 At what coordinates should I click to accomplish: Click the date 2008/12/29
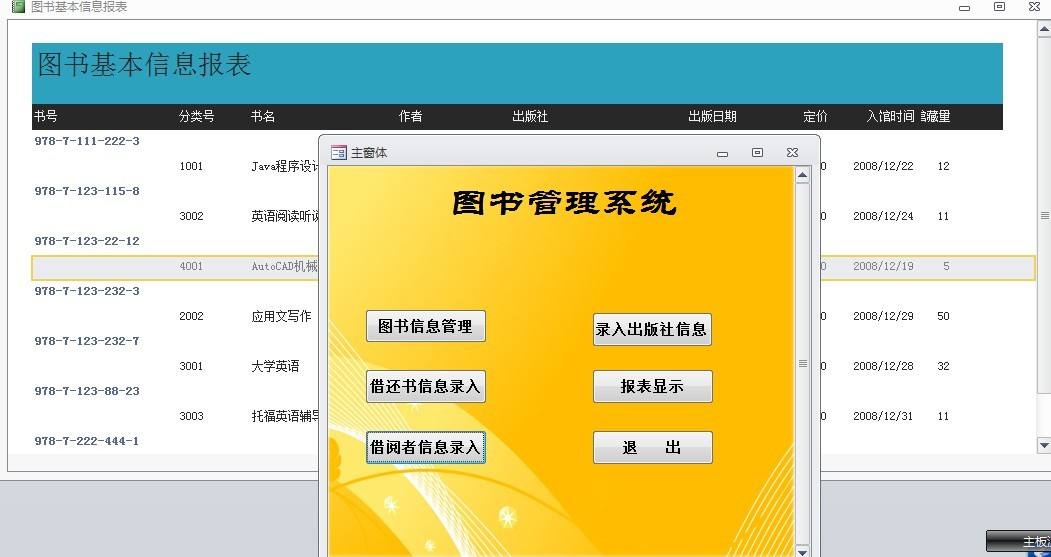coord(883,316)
